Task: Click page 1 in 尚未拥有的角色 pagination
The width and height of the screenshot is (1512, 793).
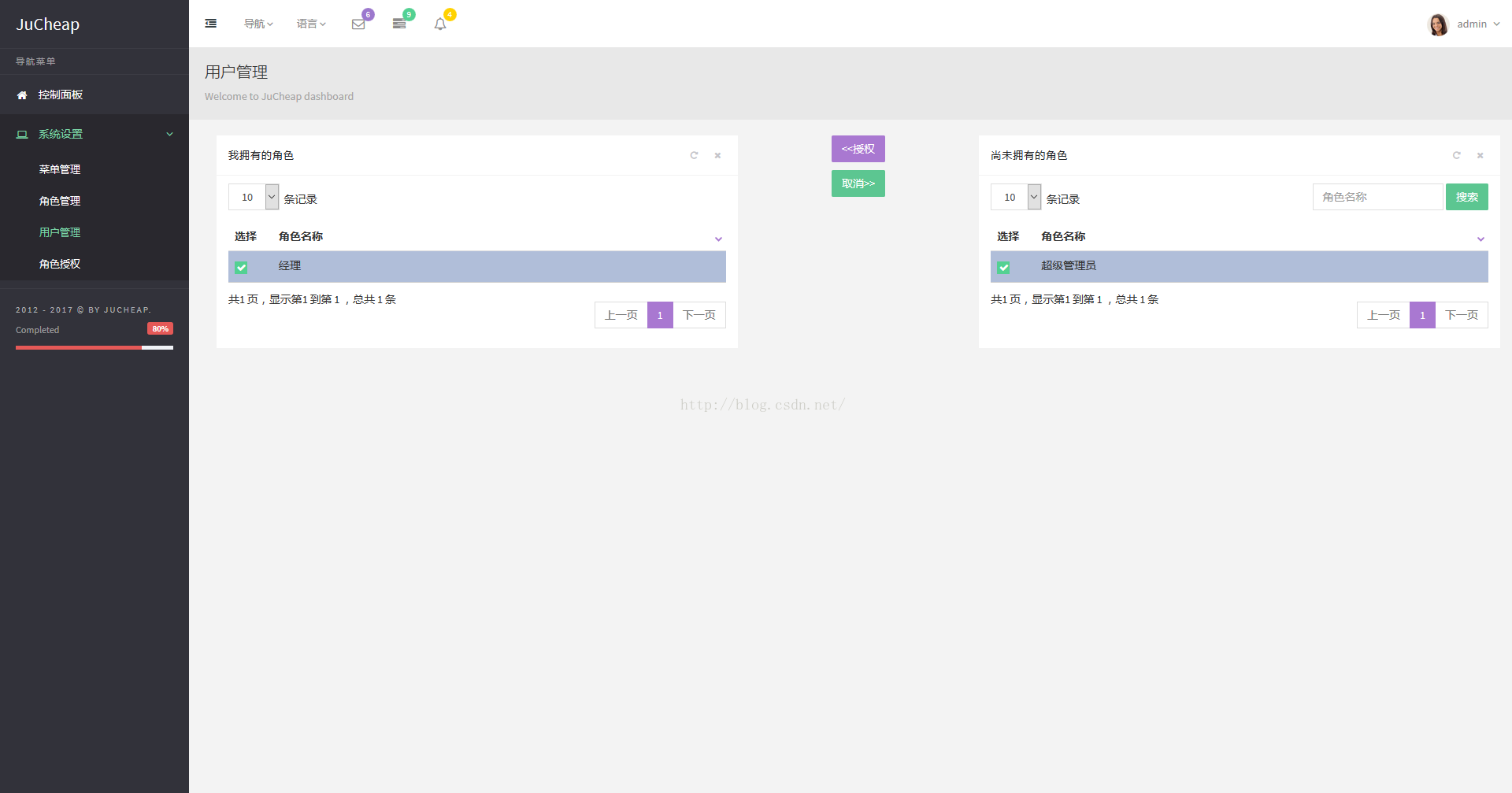Action: click(1422, 315)
